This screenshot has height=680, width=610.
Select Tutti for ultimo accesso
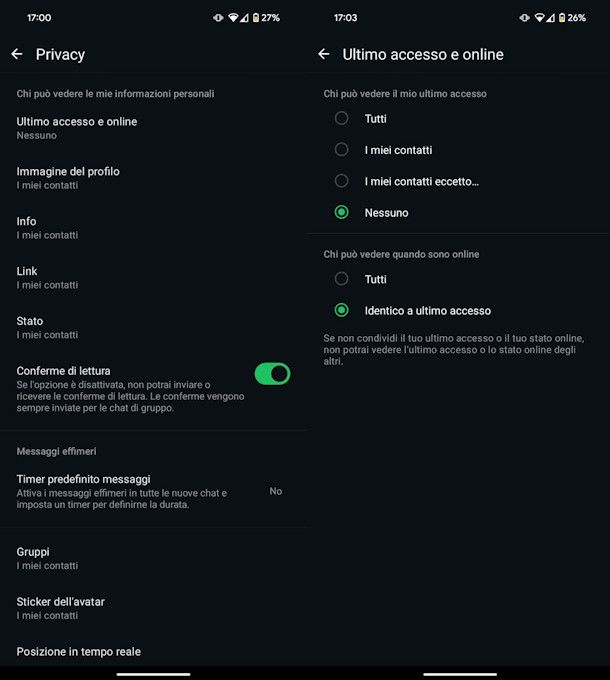342,119
